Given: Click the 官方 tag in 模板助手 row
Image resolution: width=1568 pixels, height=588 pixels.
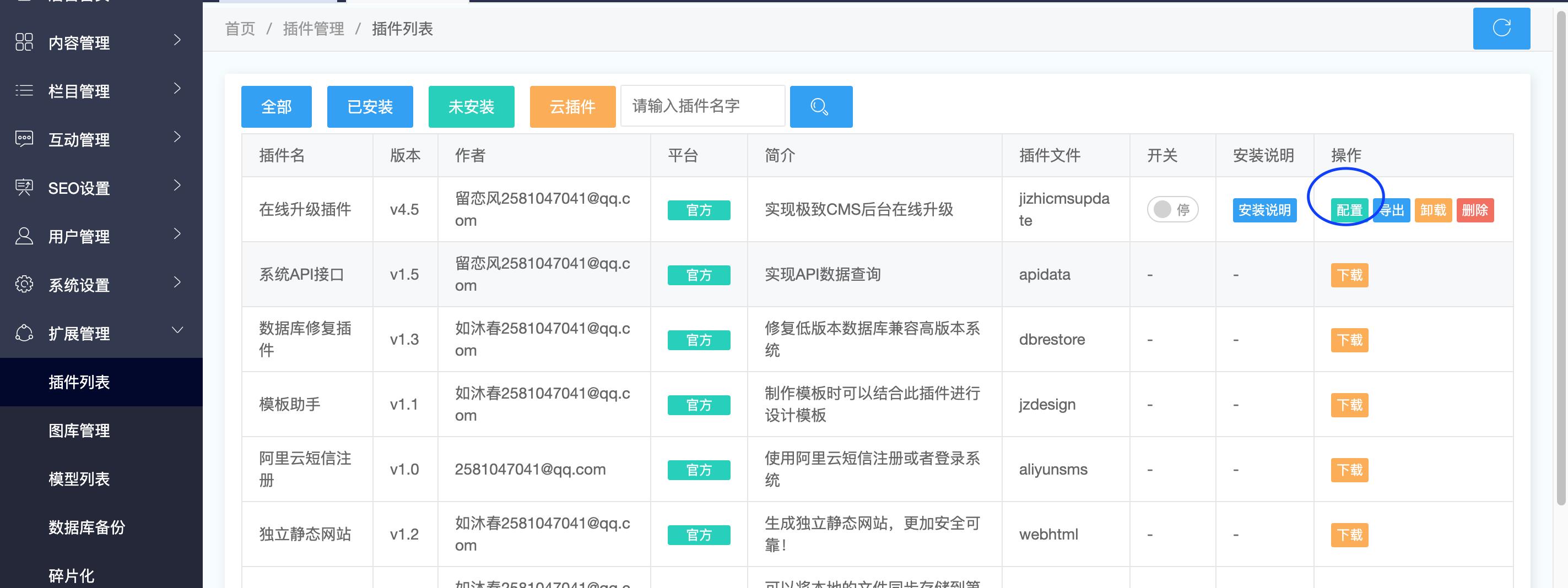Looking at the screenshot, I should 699,405.
